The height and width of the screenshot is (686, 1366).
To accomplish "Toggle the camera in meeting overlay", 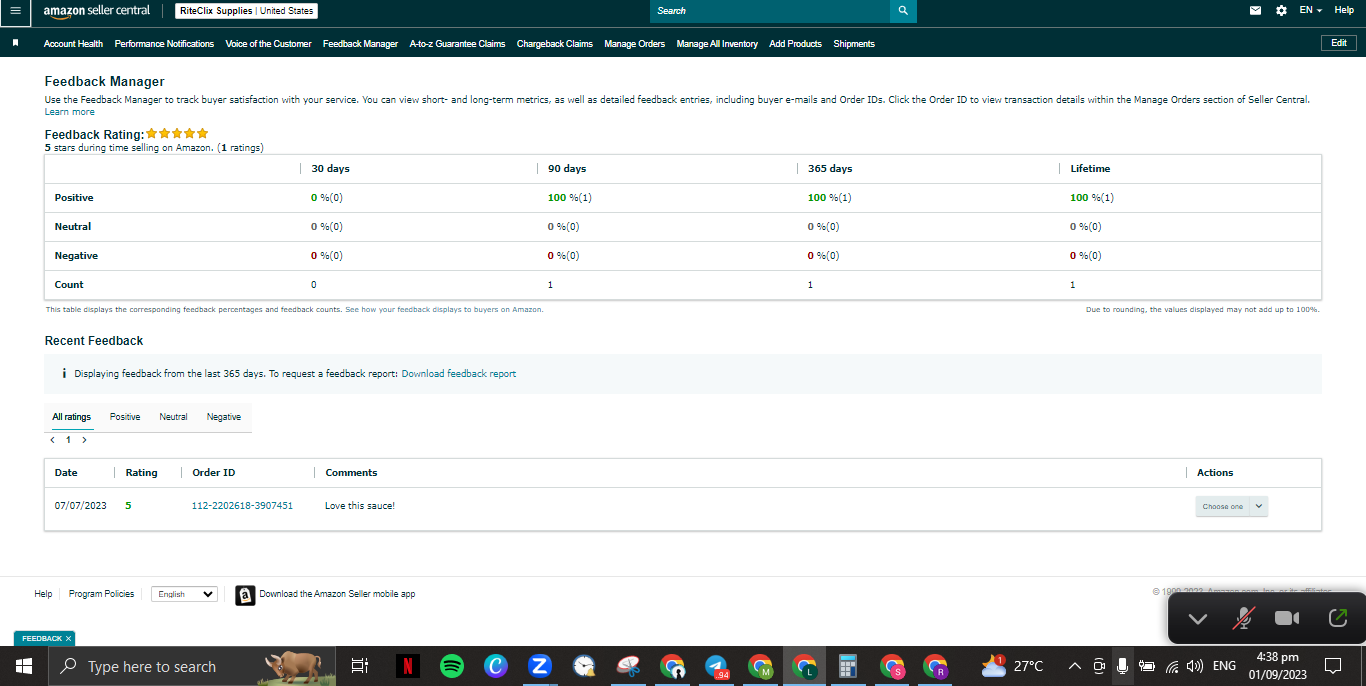I will pyautogui.click(x=1287, y=619).
